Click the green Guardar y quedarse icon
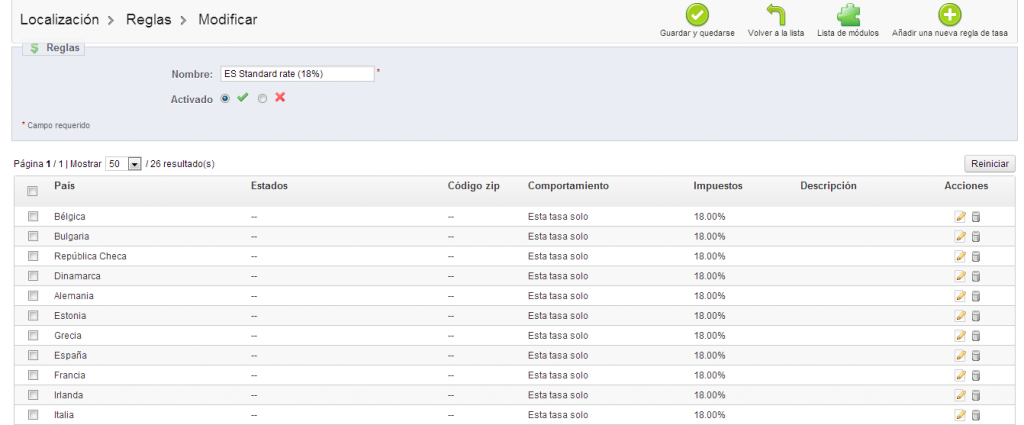The height and width of the screenshot is (425, 1024). tap(697, 15)
